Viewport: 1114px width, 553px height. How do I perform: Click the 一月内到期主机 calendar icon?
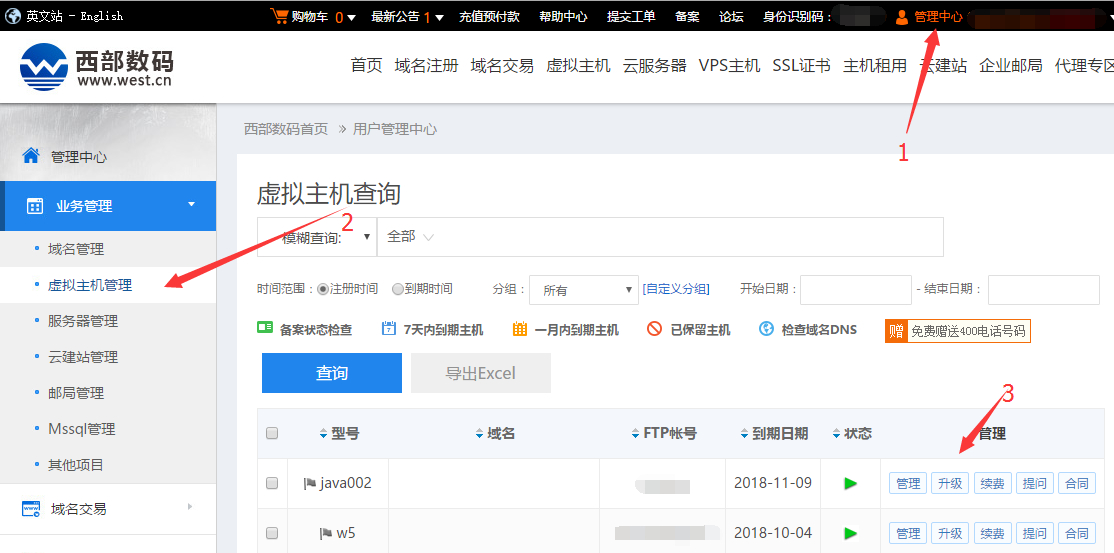pos(520,329)
